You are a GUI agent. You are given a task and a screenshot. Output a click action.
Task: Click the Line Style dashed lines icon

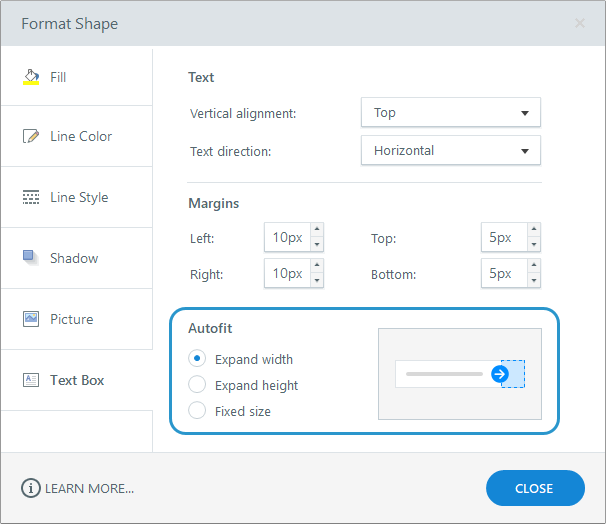[x=31, y=197]
